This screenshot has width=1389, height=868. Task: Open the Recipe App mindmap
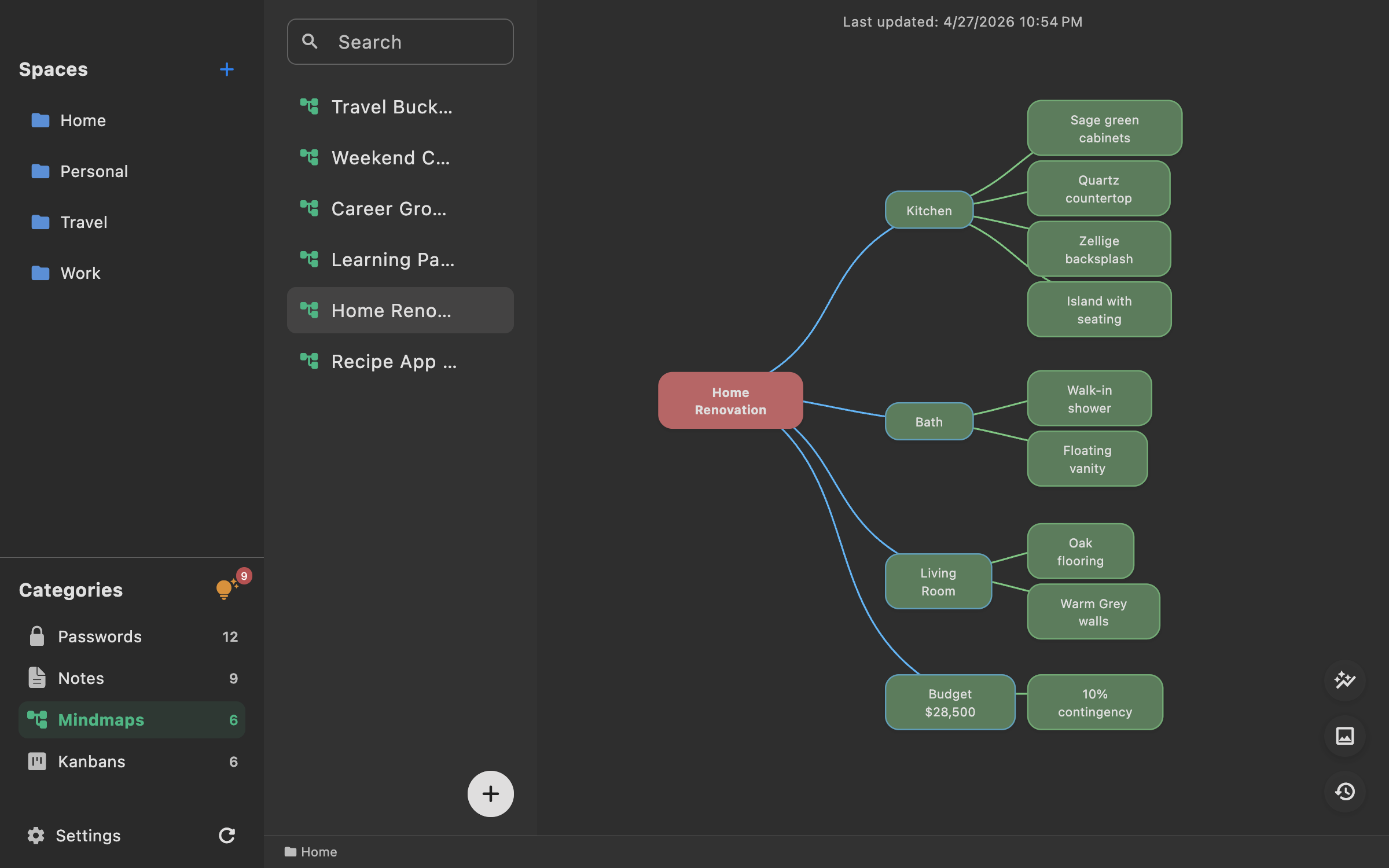400,361
